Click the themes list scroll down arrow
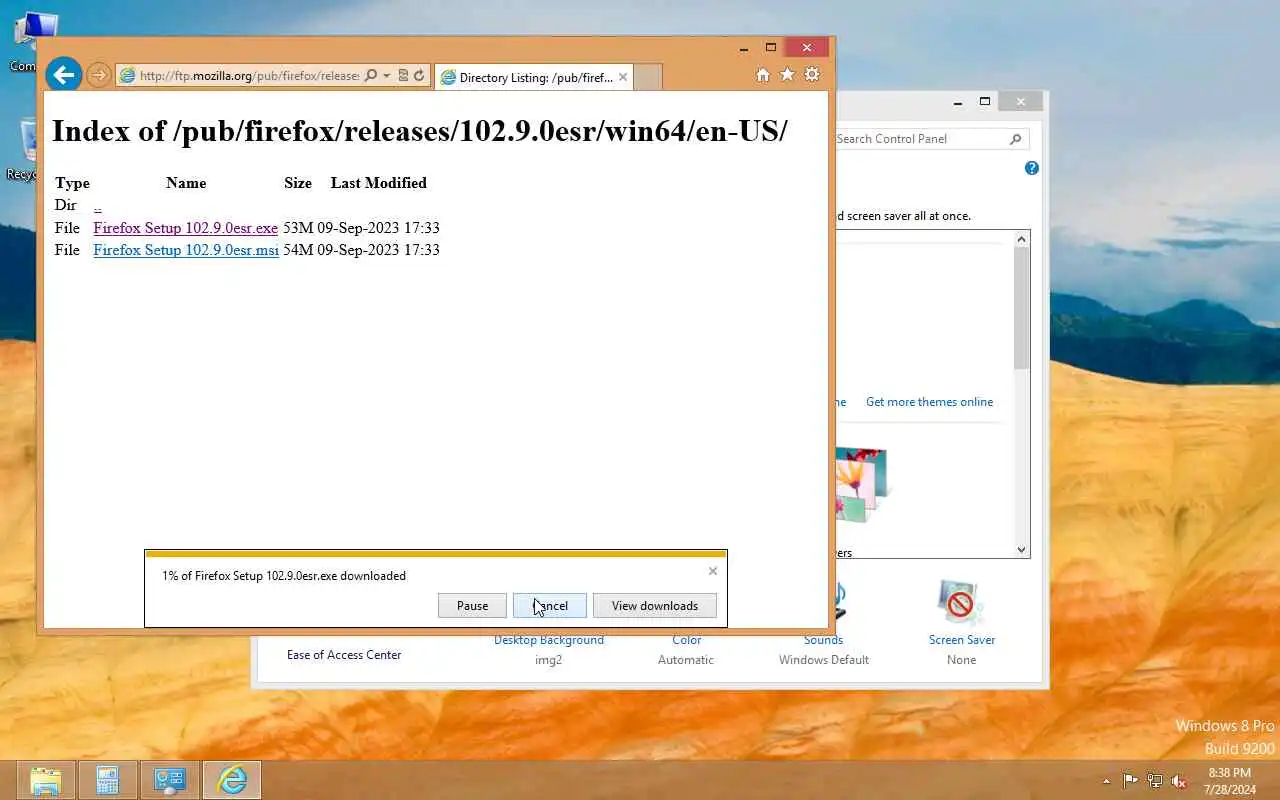The height and width of the screenshot is (800, 1280). coord(1022,549)
